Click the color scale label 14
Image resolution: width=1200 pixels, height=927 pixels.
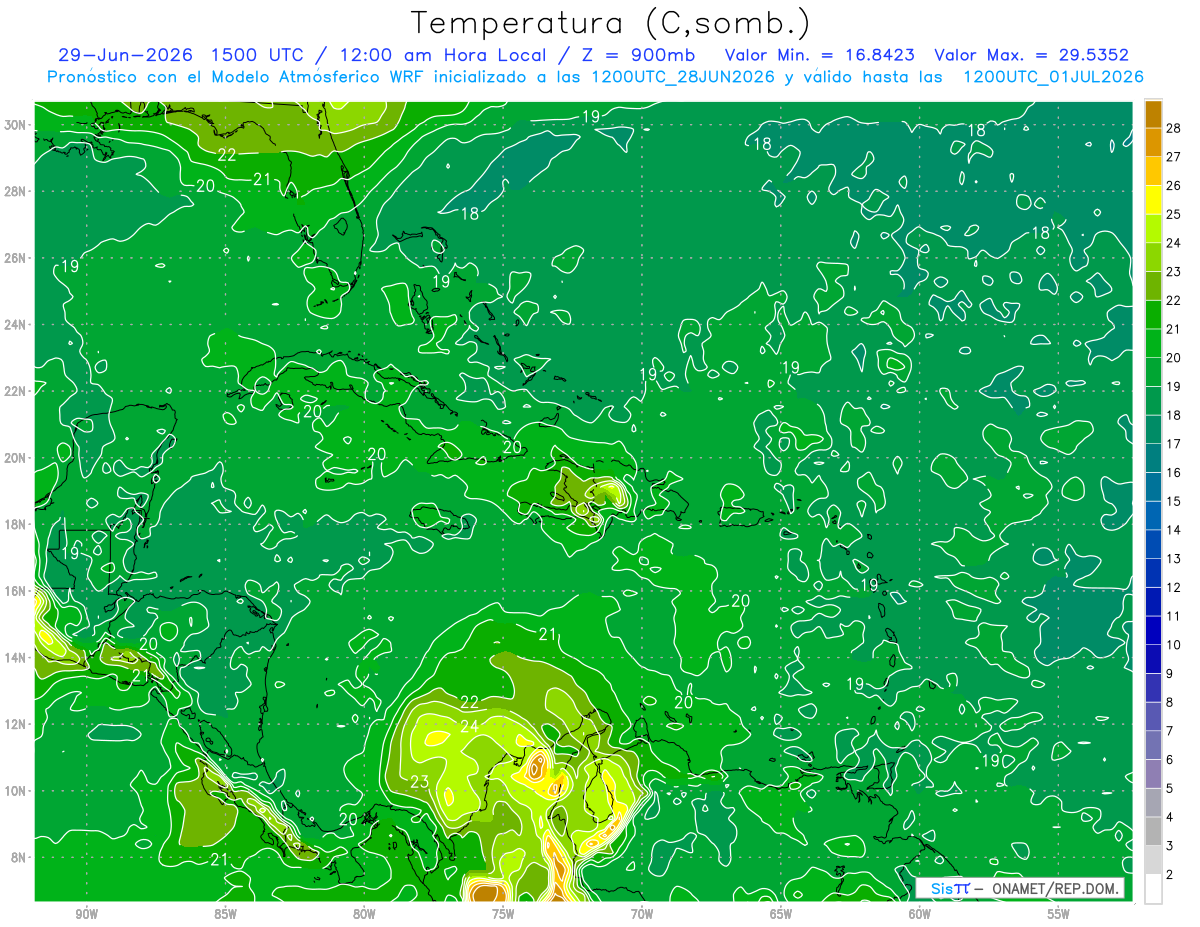1174,529
